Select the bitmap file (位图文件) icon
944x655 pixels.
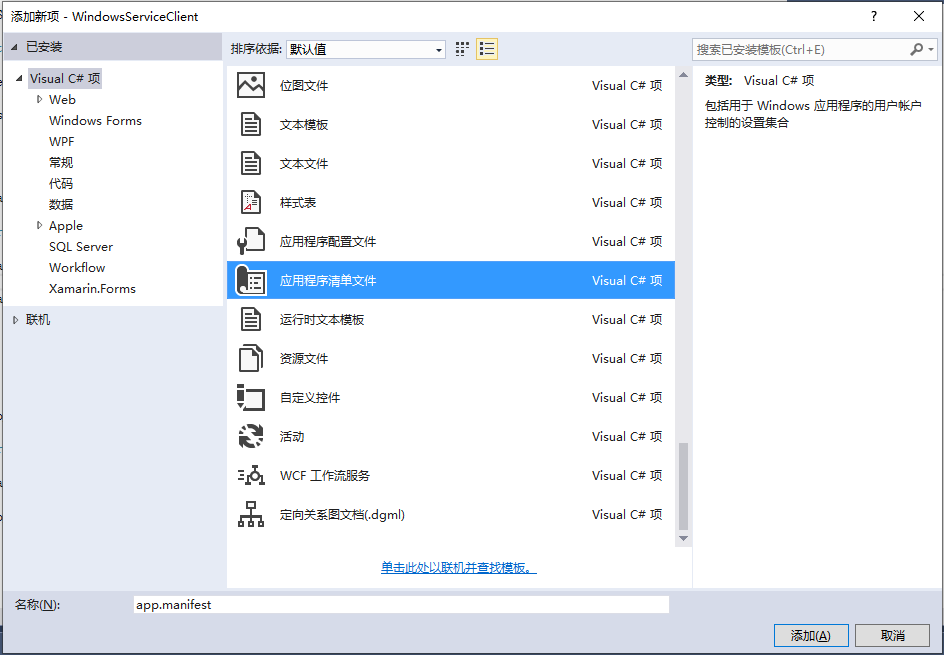click(250, 86)
